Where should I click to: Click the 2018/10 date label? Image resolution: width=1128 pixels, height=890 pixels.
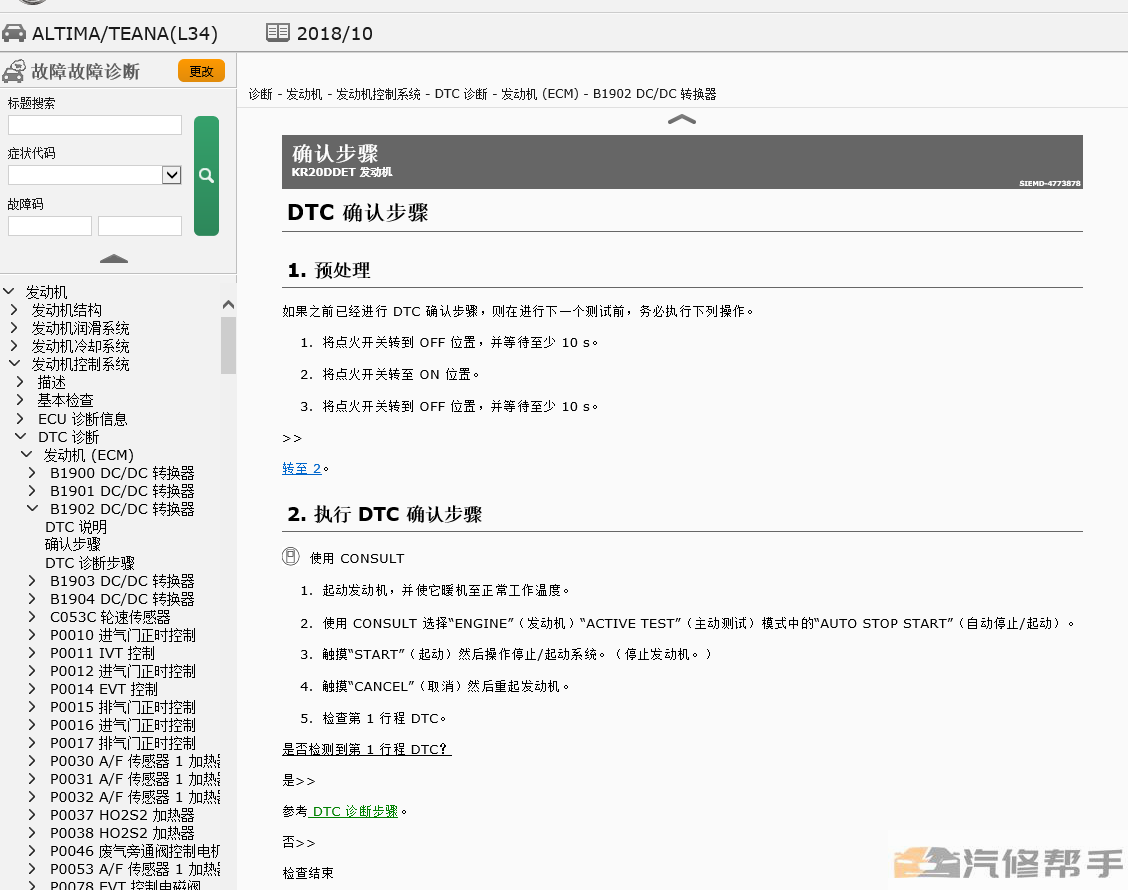(335, 33)
